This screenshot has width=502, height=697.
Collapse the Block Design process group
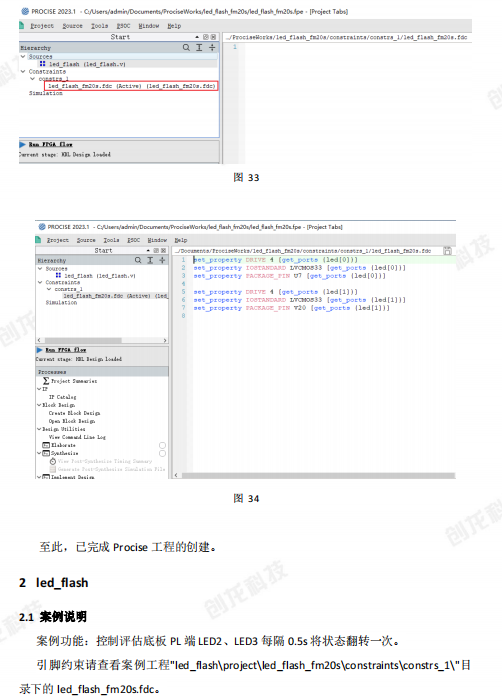[x=39, y=405]
